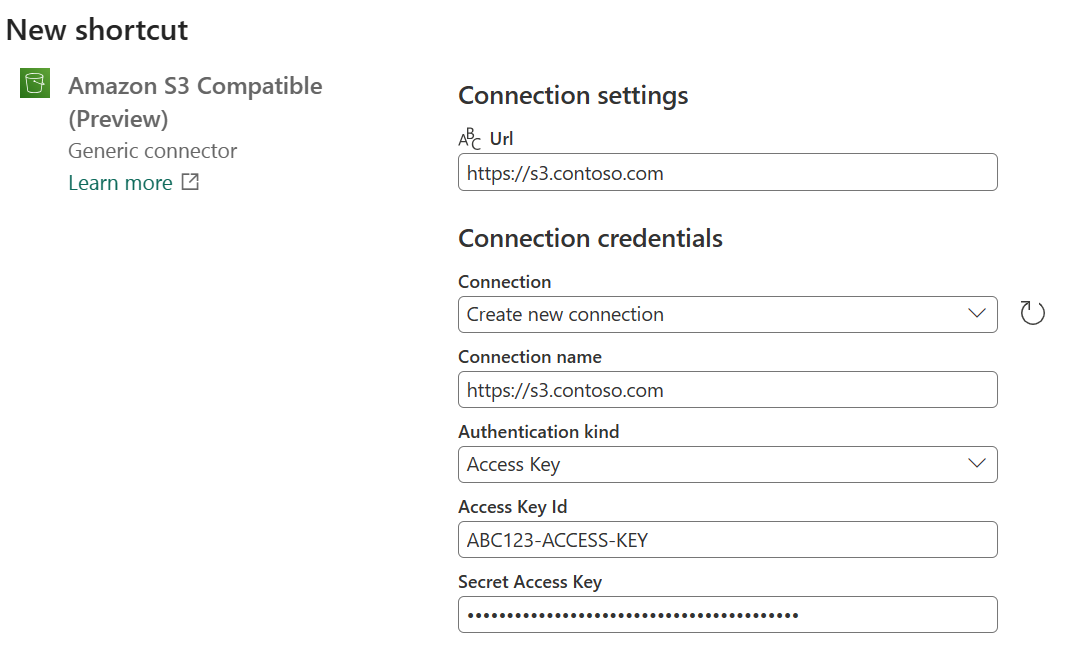
Task: Open the Learn more link
Action: [120, 183]
